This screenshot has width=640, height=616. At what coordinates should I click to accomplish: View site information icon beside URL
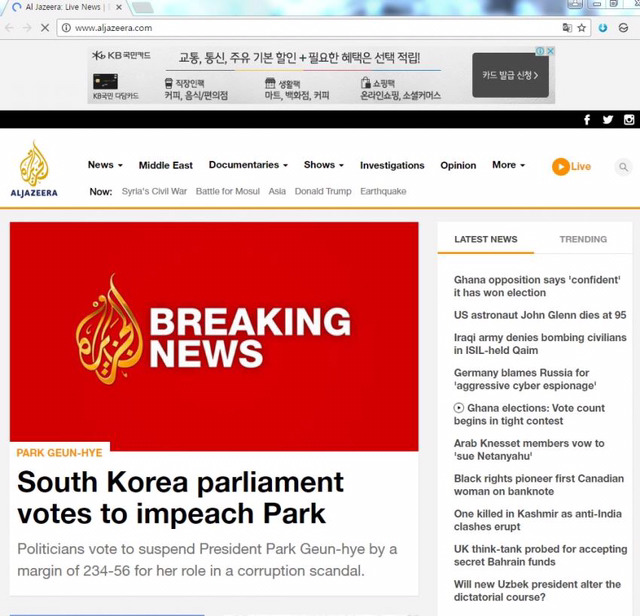[66, 28]
